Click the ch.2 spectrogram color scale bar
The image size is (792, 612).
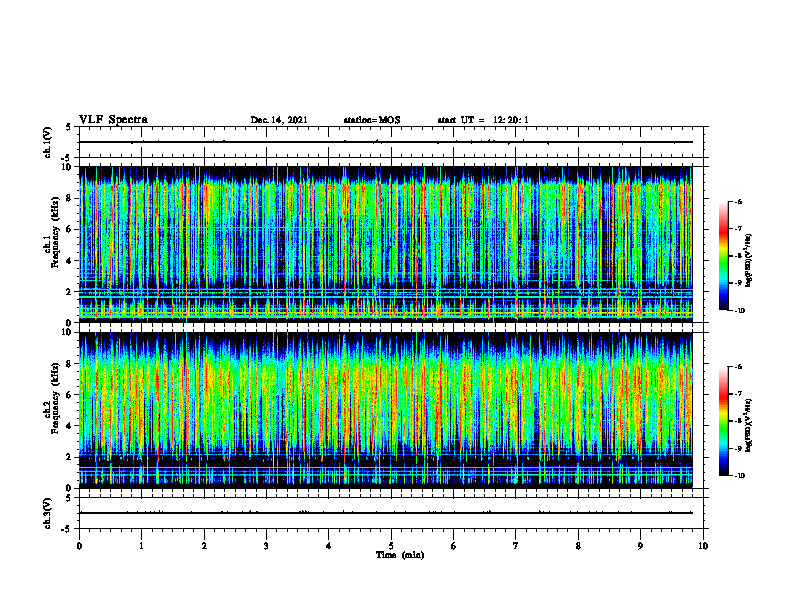(723, 421)
